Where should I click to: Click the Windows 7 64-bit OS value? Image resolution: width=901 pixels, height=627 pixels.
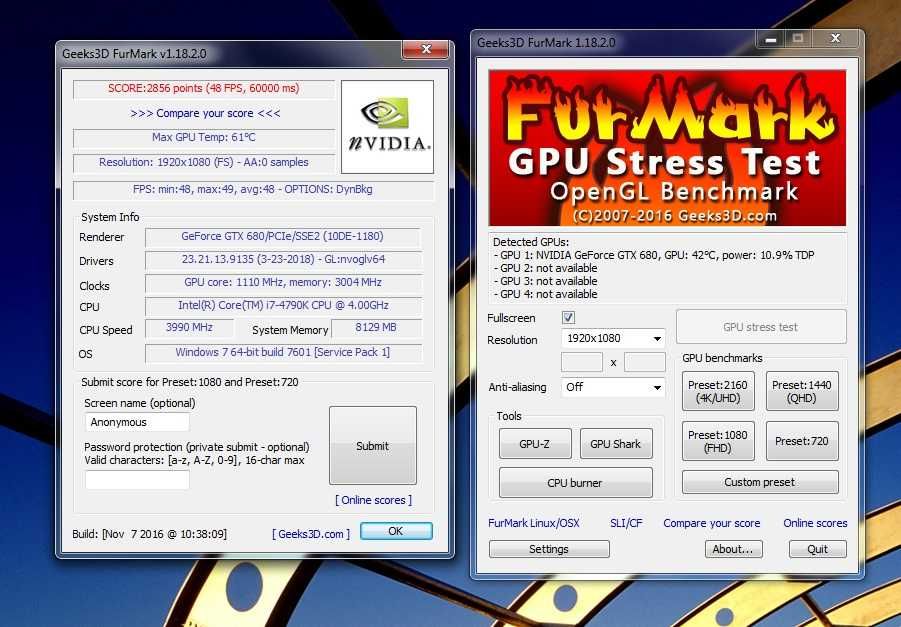[283, 352]
